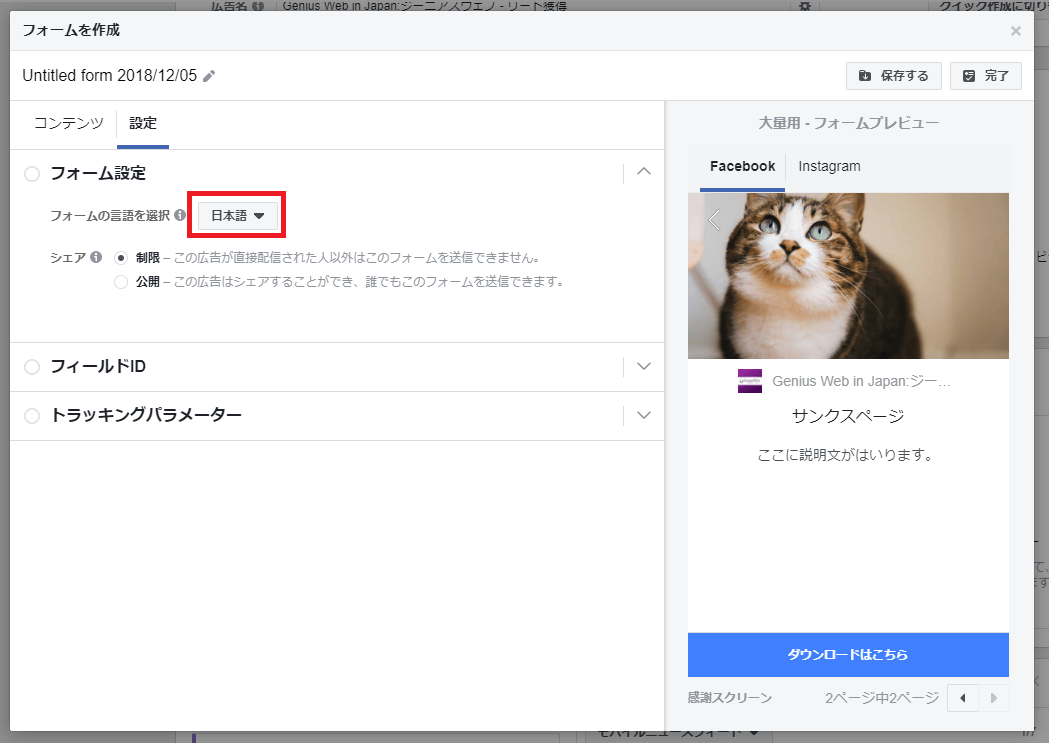Expand the フィールドID section

[644, 366]
